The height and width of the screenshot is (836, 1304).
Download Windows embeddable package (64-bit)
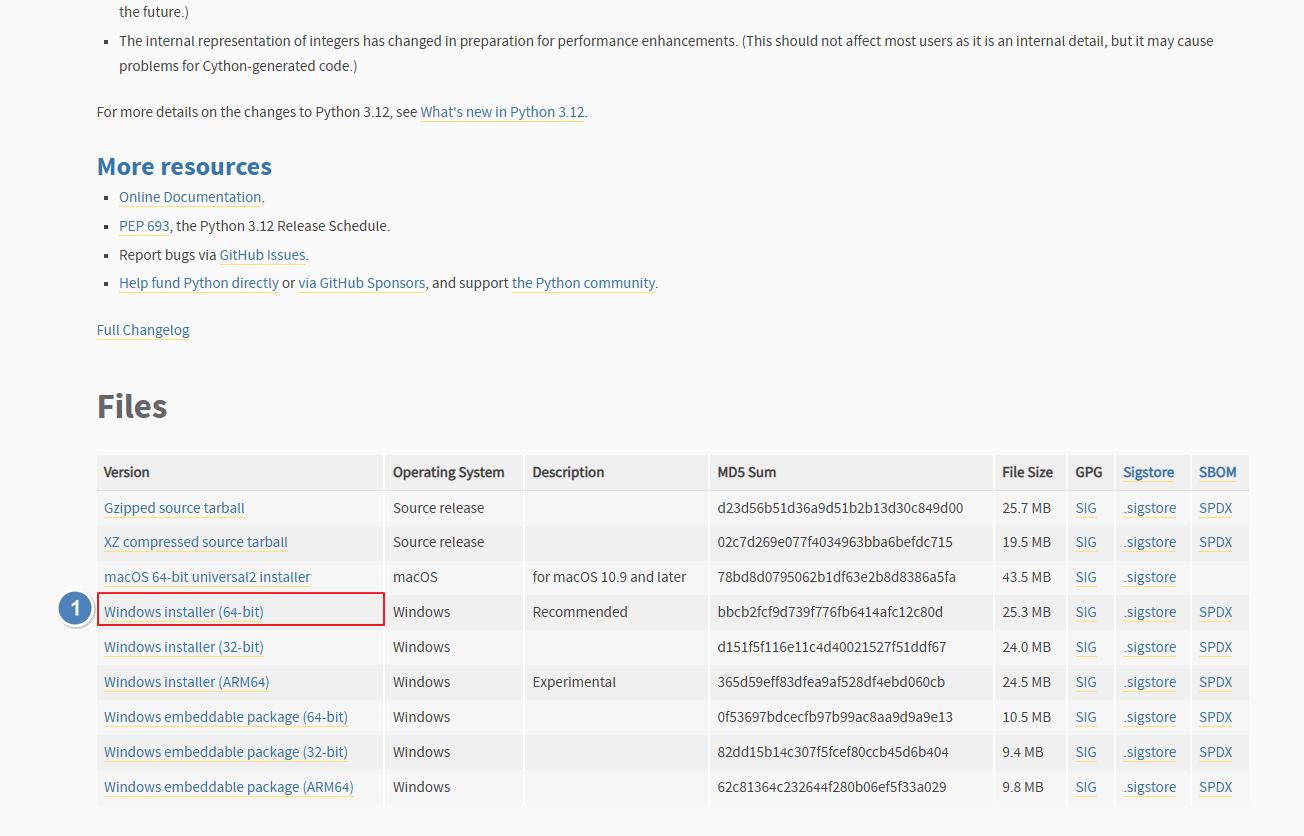pos(226,717)
